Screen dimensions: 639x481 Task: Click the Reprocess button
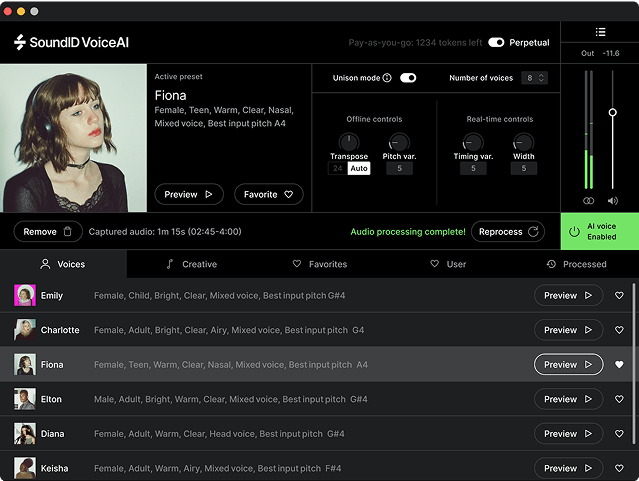pyautogui.click(x=507, y=232)
